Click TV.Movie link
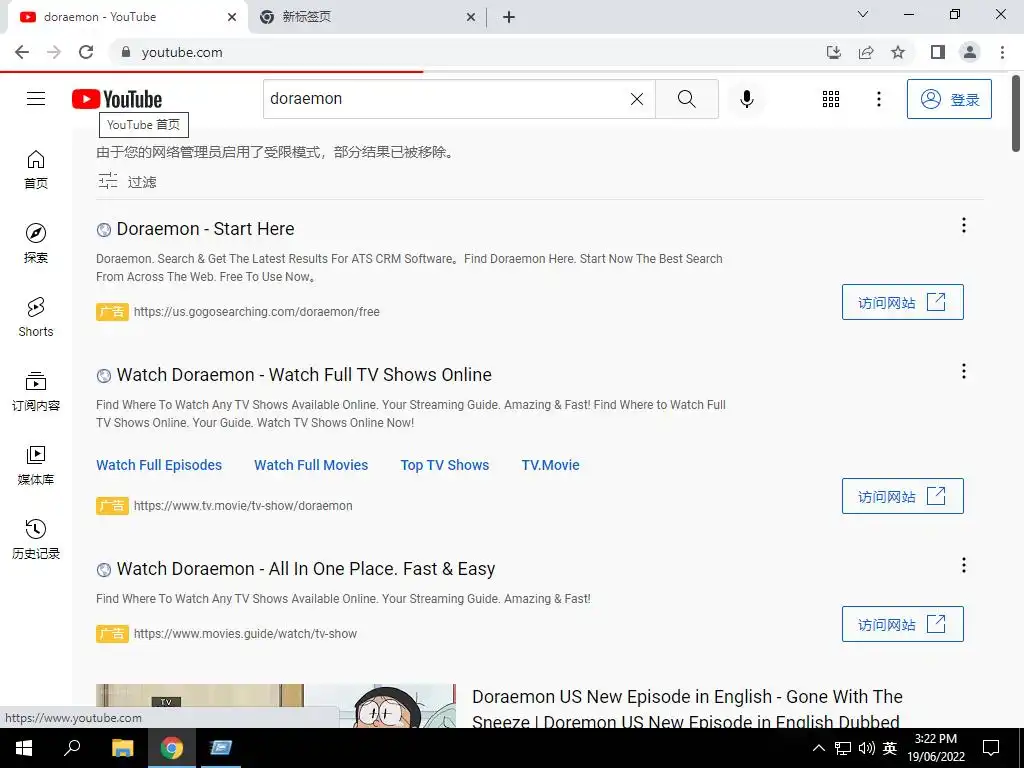This screenshot has width=1024, height=768. [551, 465]
